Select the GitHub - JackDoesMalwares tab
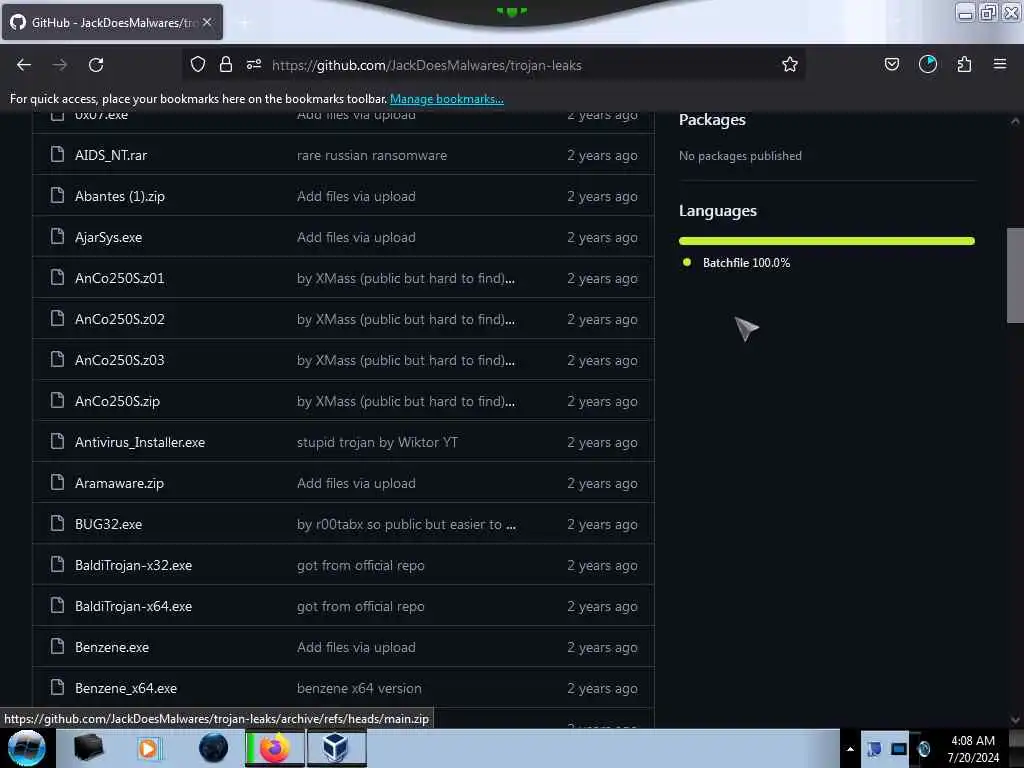The width and height of the screenshot is (1024, 768). coord(112,22)
